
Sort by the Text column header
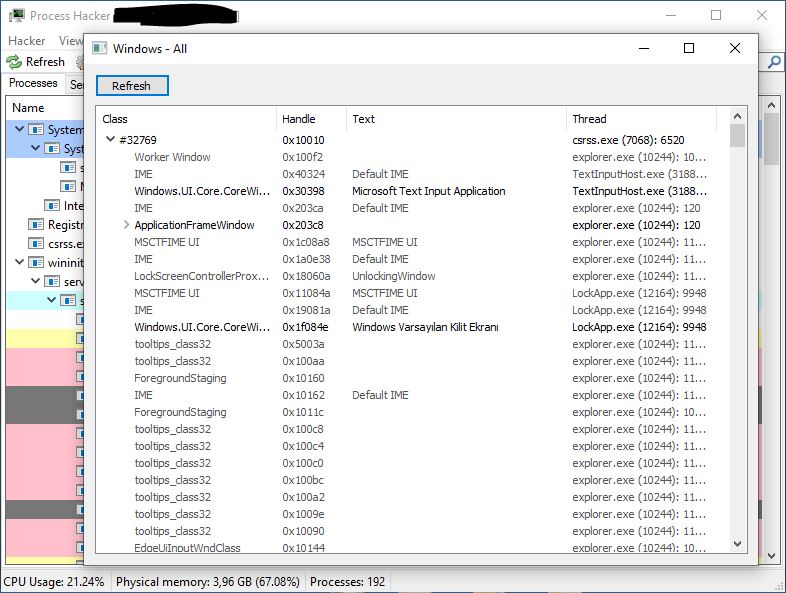tap(456, 119)
